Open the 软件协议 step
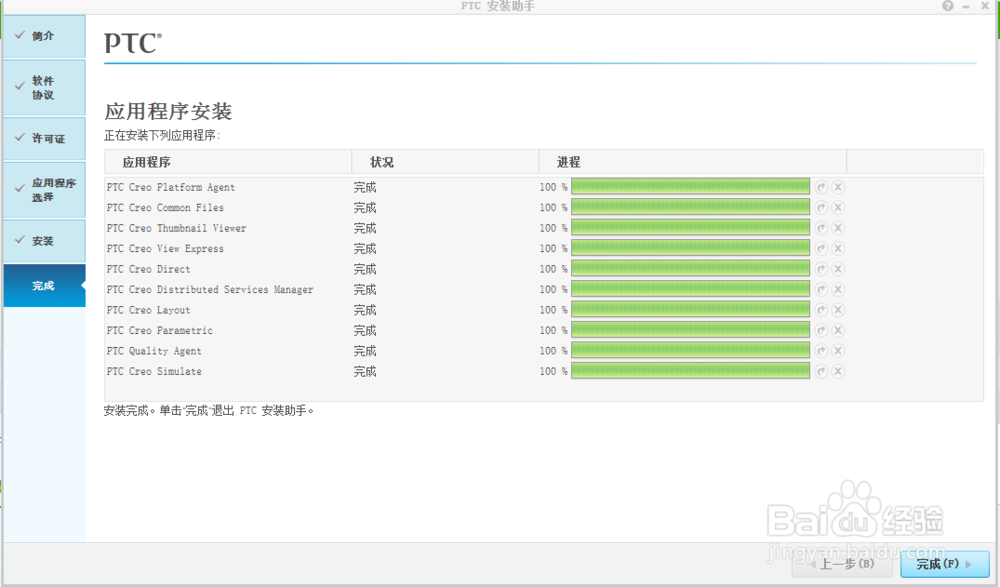The height and width of the screenshot is (587, 1000). pyautogui.click(x=44, y=87)
